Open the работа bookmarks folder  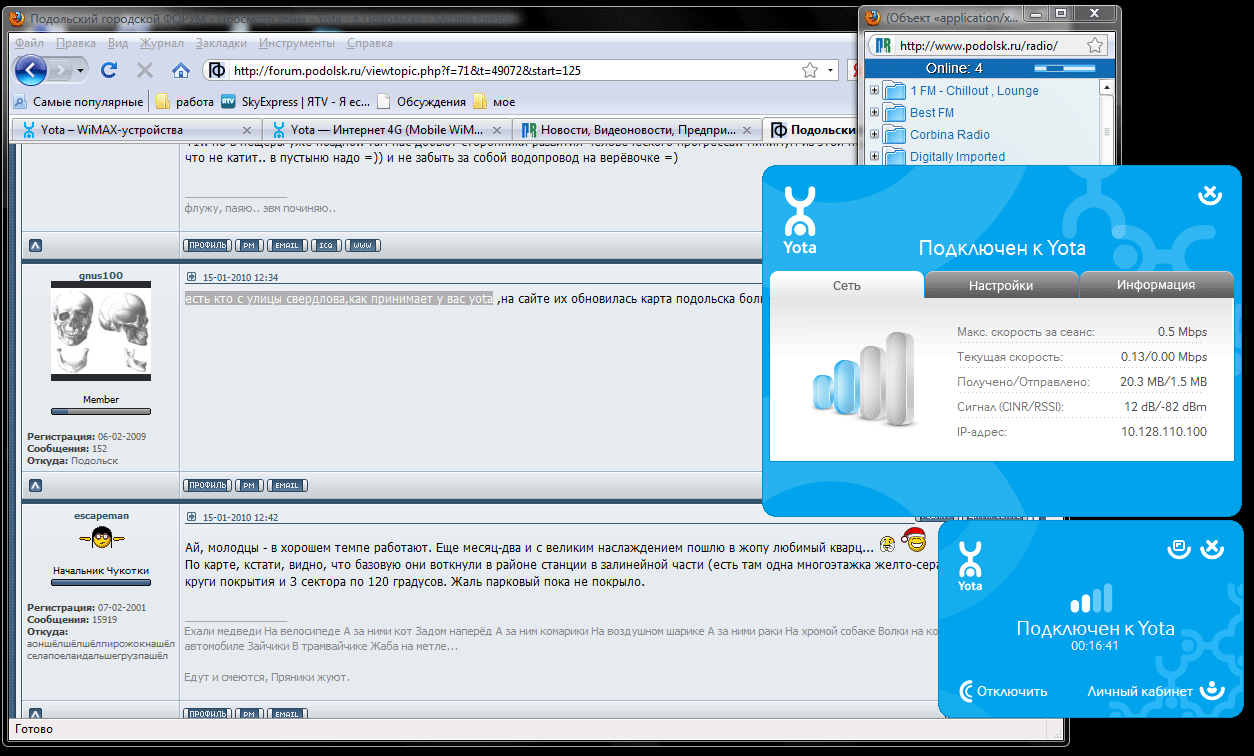pyautogui.click(x=185, y=101)
